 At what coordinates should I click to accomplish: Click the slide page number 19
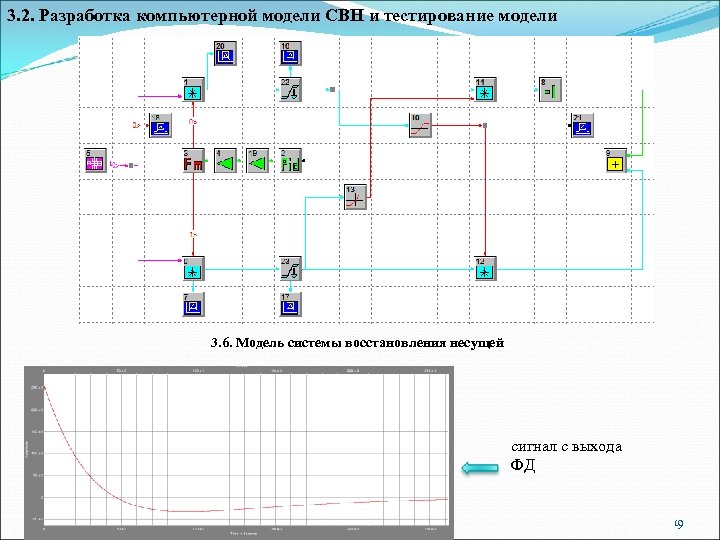coord(678,523)
